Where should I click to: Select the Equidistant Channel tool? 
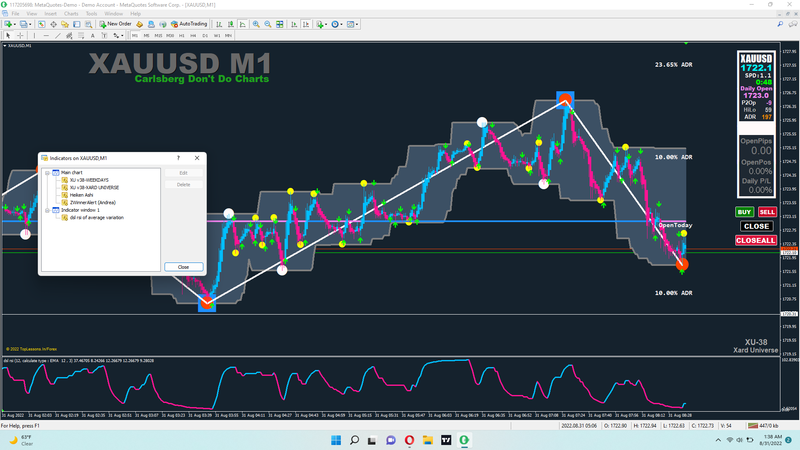tap(69, 36)
